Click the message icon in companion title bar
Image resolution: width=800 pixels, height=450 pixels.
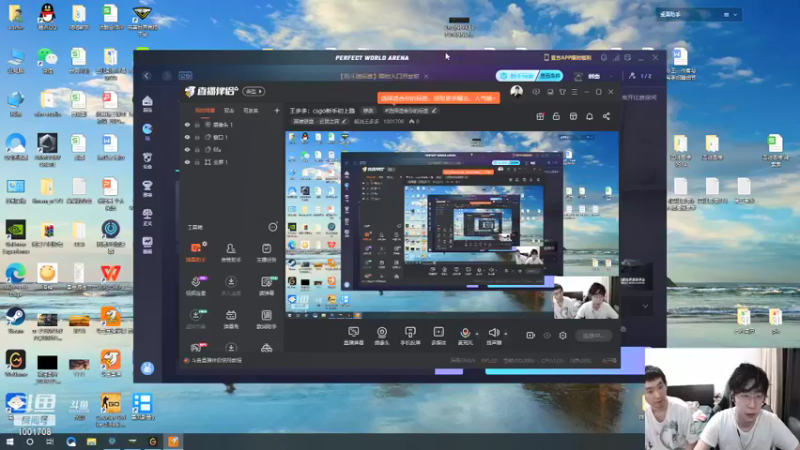point(536,92)
